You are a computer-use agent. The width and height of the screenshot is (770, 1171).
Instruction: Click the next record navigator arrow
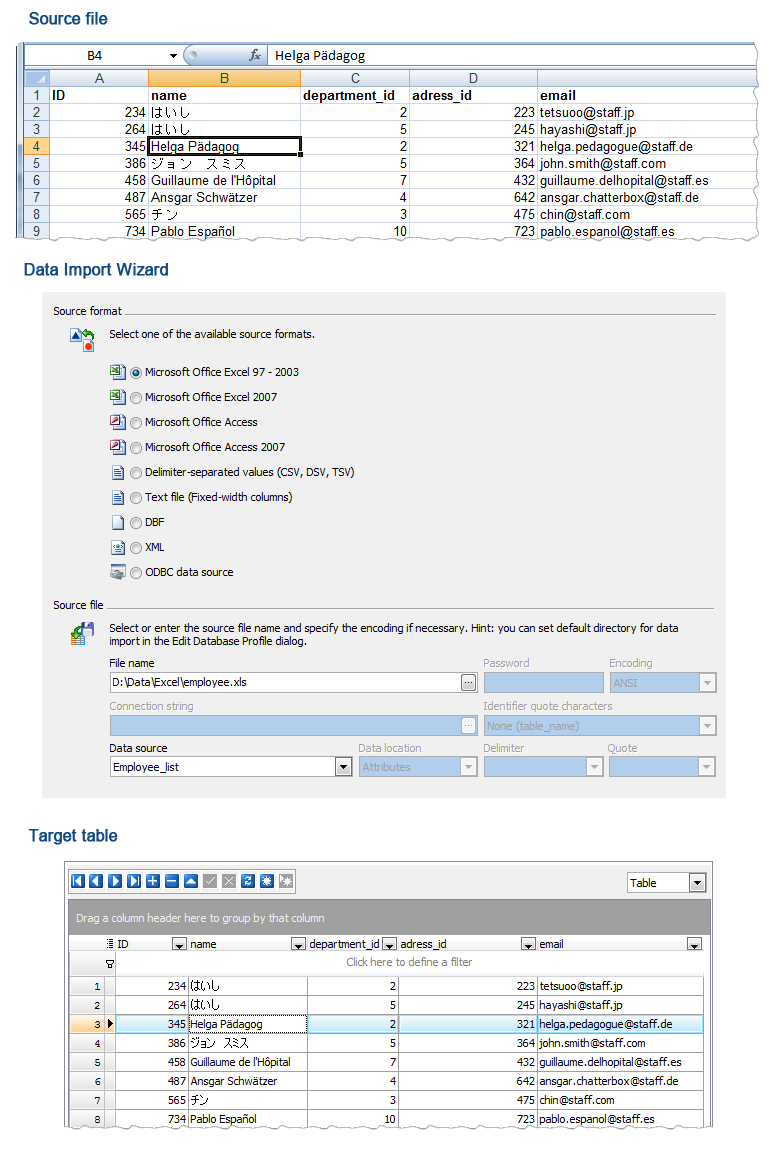115,881
